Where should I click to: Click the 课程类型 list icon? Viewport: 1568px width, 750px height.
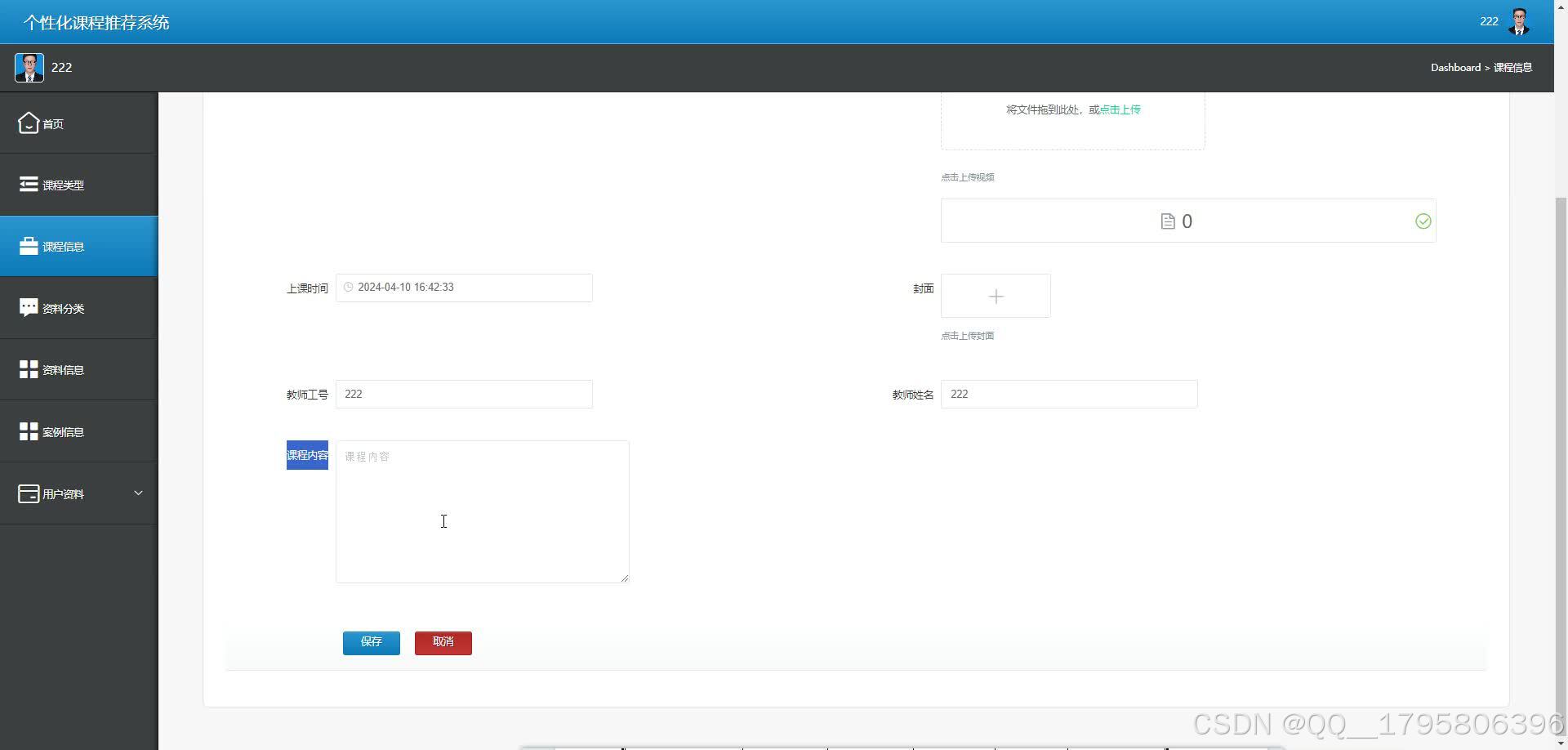point(29,184)
